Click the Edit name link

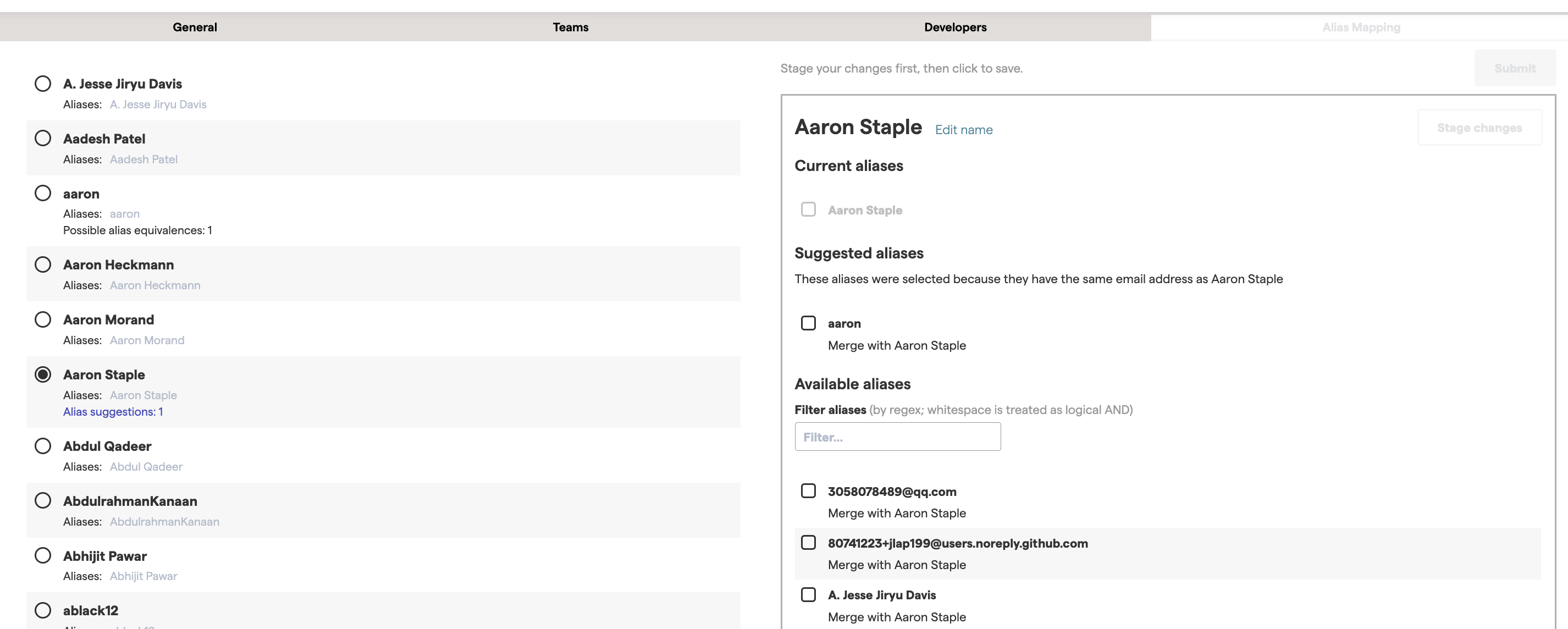964,129
